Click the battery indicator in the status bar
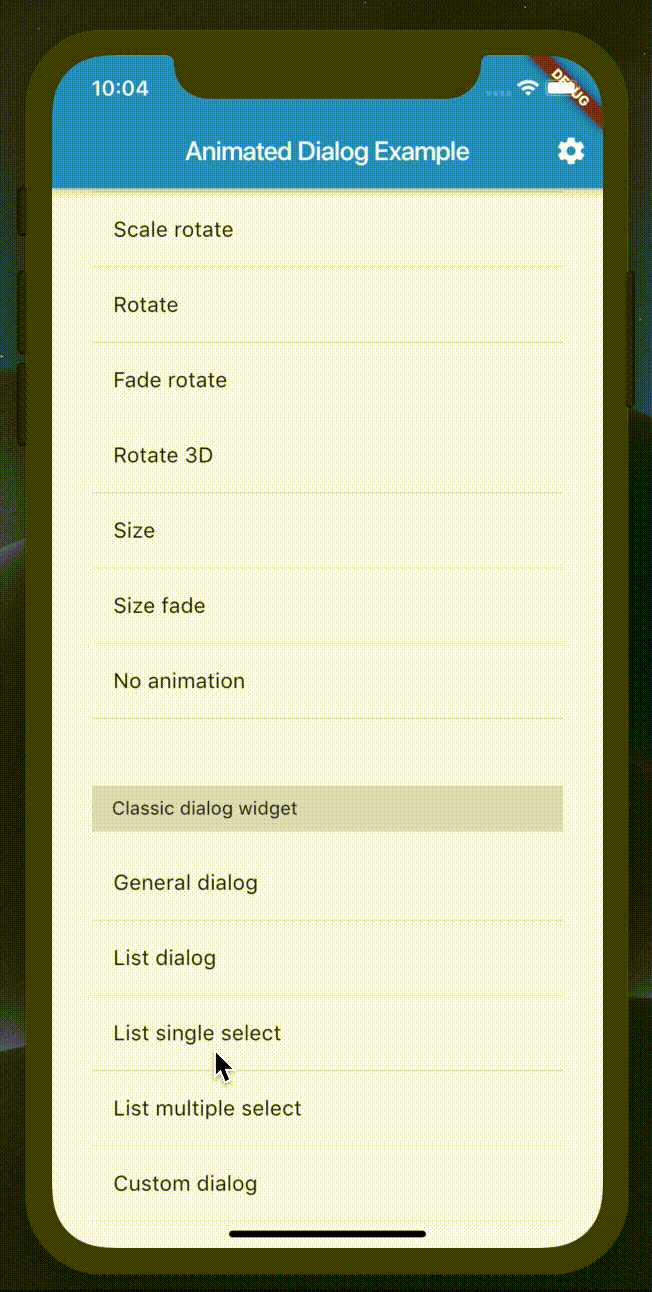652x1292 pixels. coord(560,87)
